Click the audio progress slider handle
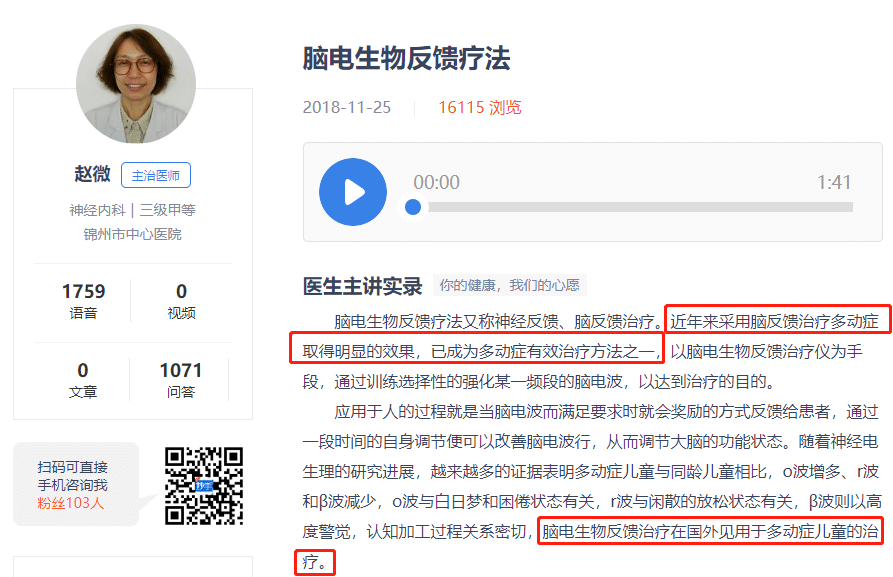This screenshot has height=577, width=893. 413,207
